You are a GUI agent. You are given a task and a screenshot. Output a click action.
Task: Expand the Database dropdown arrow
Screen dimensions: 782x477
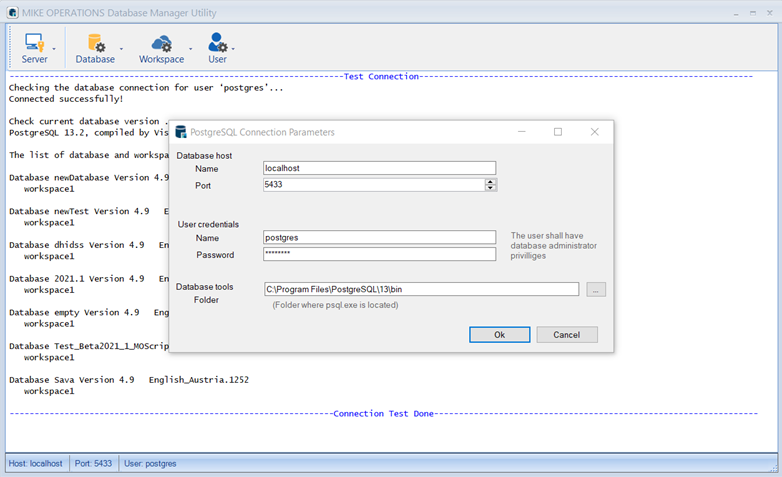click(121, 49)
